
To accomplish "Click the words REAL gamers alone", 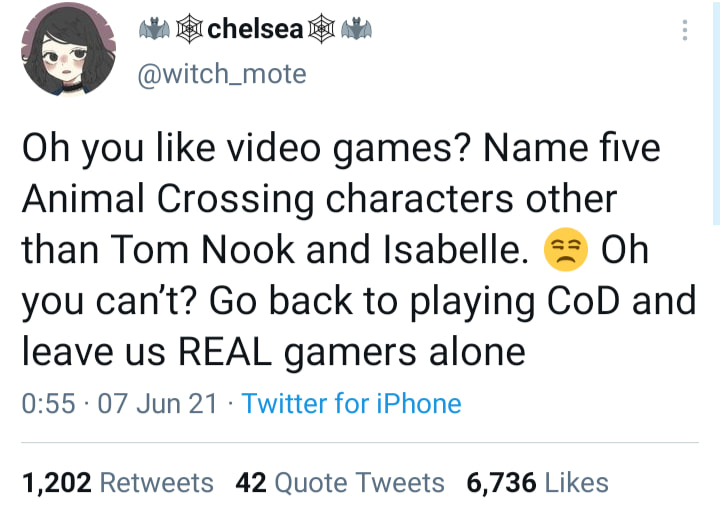I will [x=352, y=352].
